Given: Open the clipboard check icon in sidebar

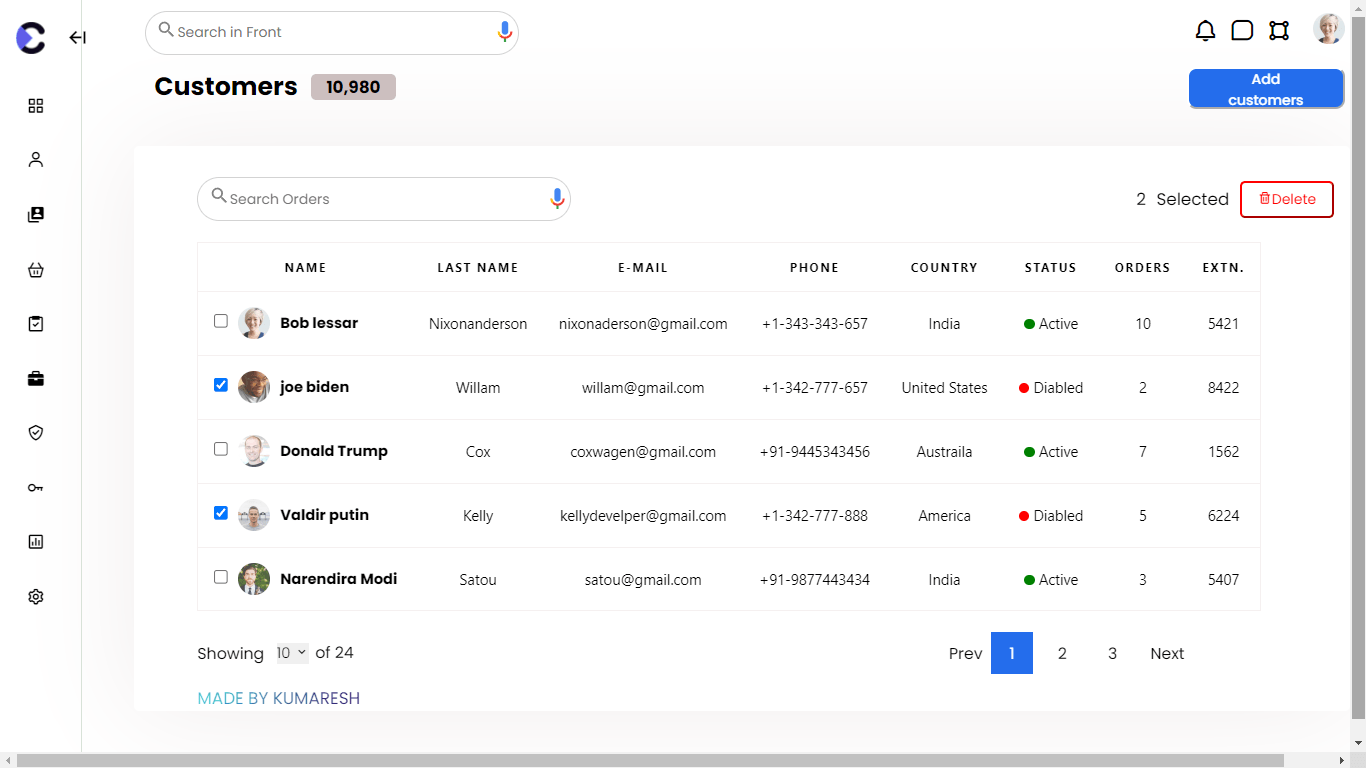Looking at the screenshot, I should click(36, 324).
